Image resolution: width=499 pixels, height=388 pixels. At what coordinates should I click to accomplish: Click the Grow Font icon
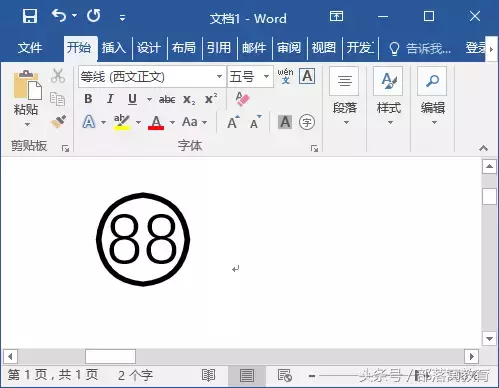tap(233, 122)
